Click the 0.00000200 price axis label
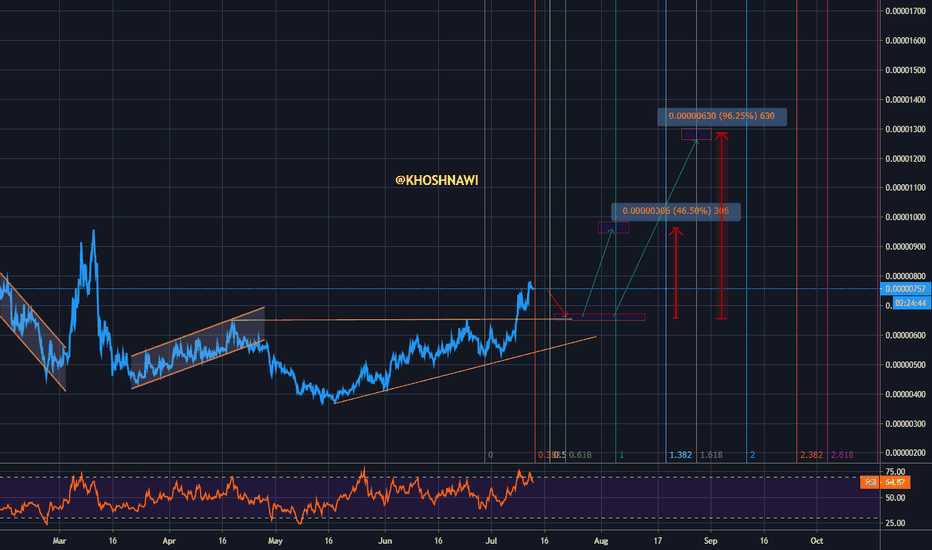The height and width of the screenshot is (550, 932). click(905, 453)
